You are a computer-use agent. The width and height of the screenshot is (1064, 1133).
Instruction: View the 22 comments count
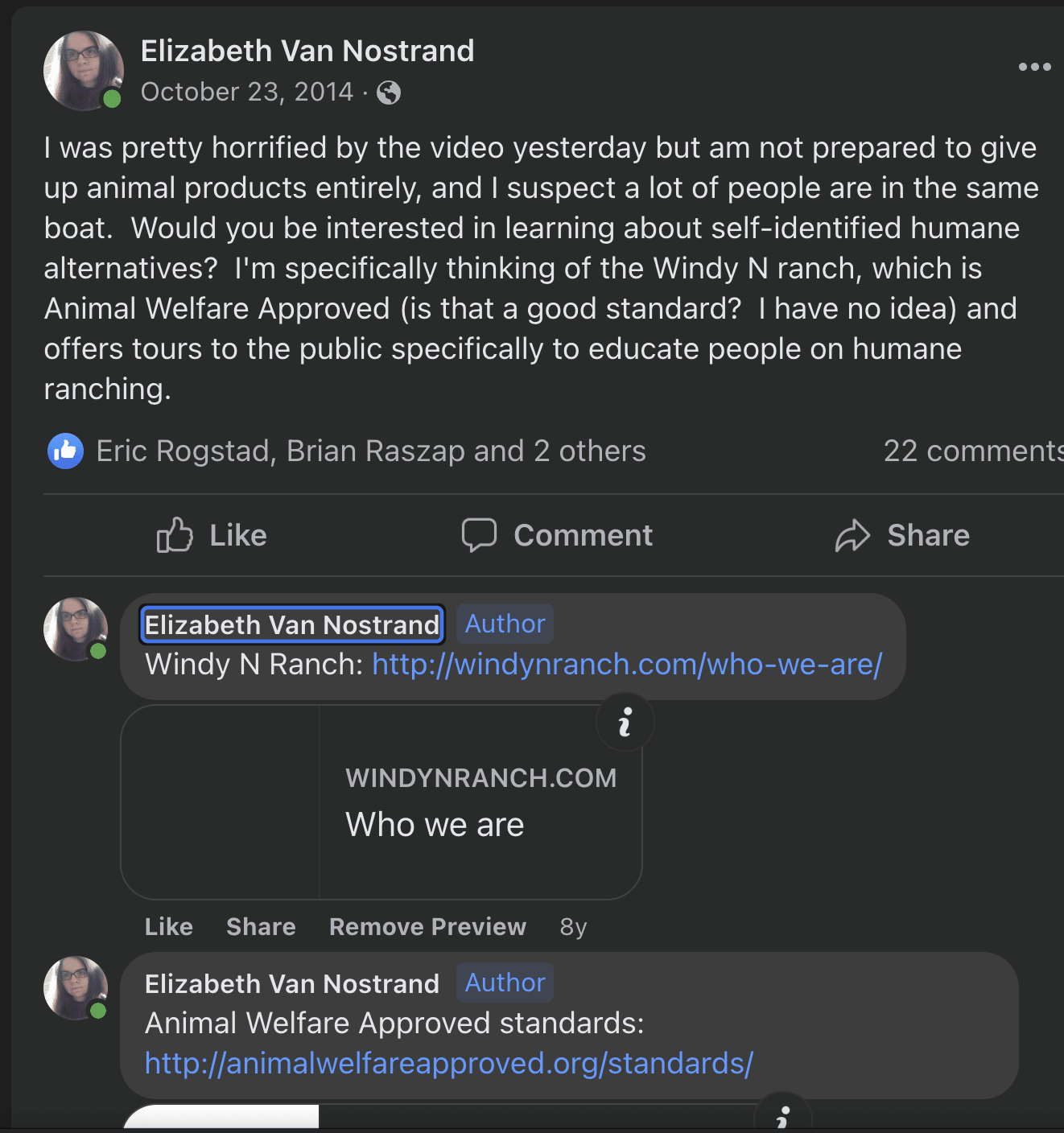[x=972, y=451]
